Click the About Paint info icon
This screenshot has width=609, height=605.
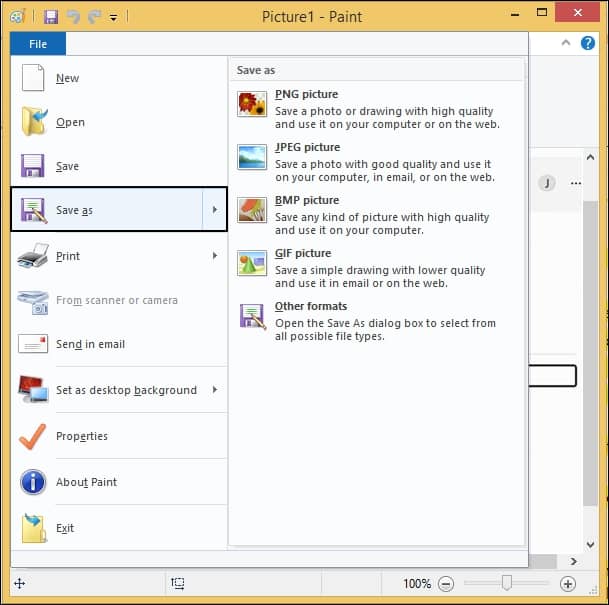[33, 482]
